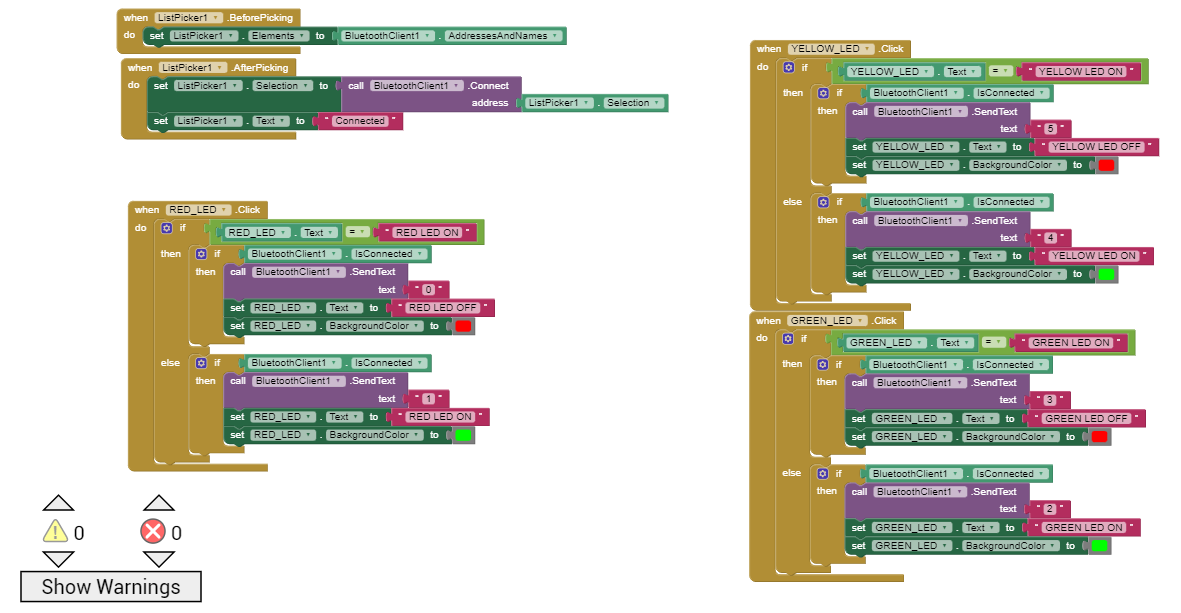Viewport: 1181px width, 613px height.
Task: Click the 'YELLOW LED OFF' string block
Action: point(1097,147)
